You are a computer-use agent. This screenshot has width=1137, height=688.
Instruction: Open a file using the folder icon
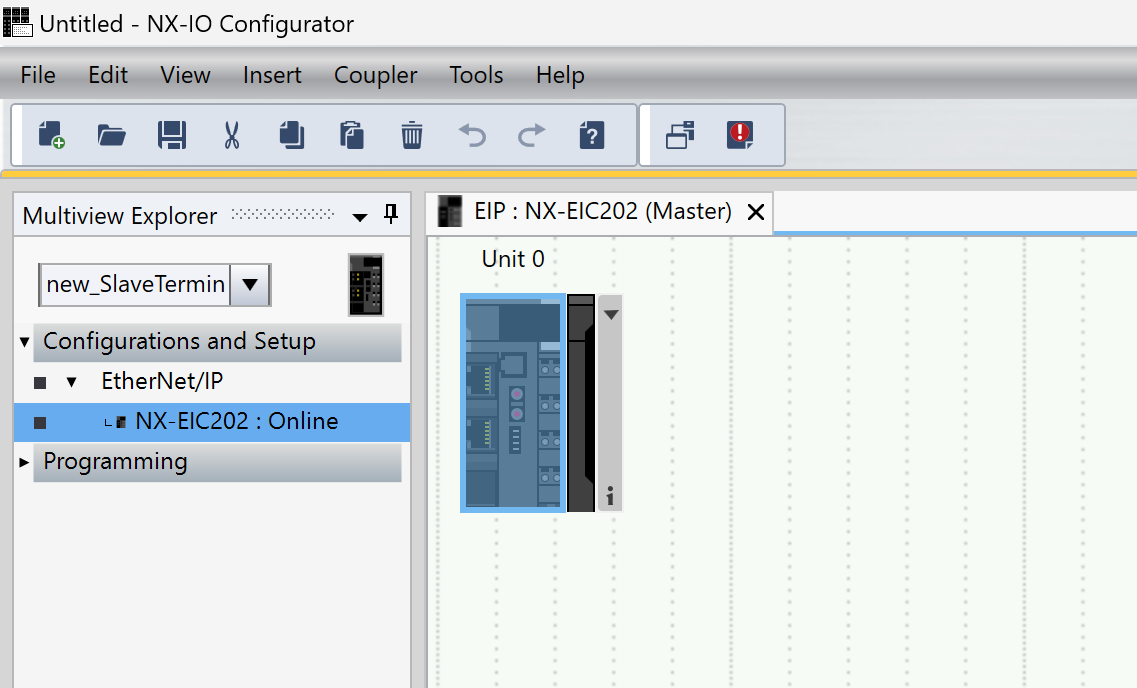click(x=111, y=135)
